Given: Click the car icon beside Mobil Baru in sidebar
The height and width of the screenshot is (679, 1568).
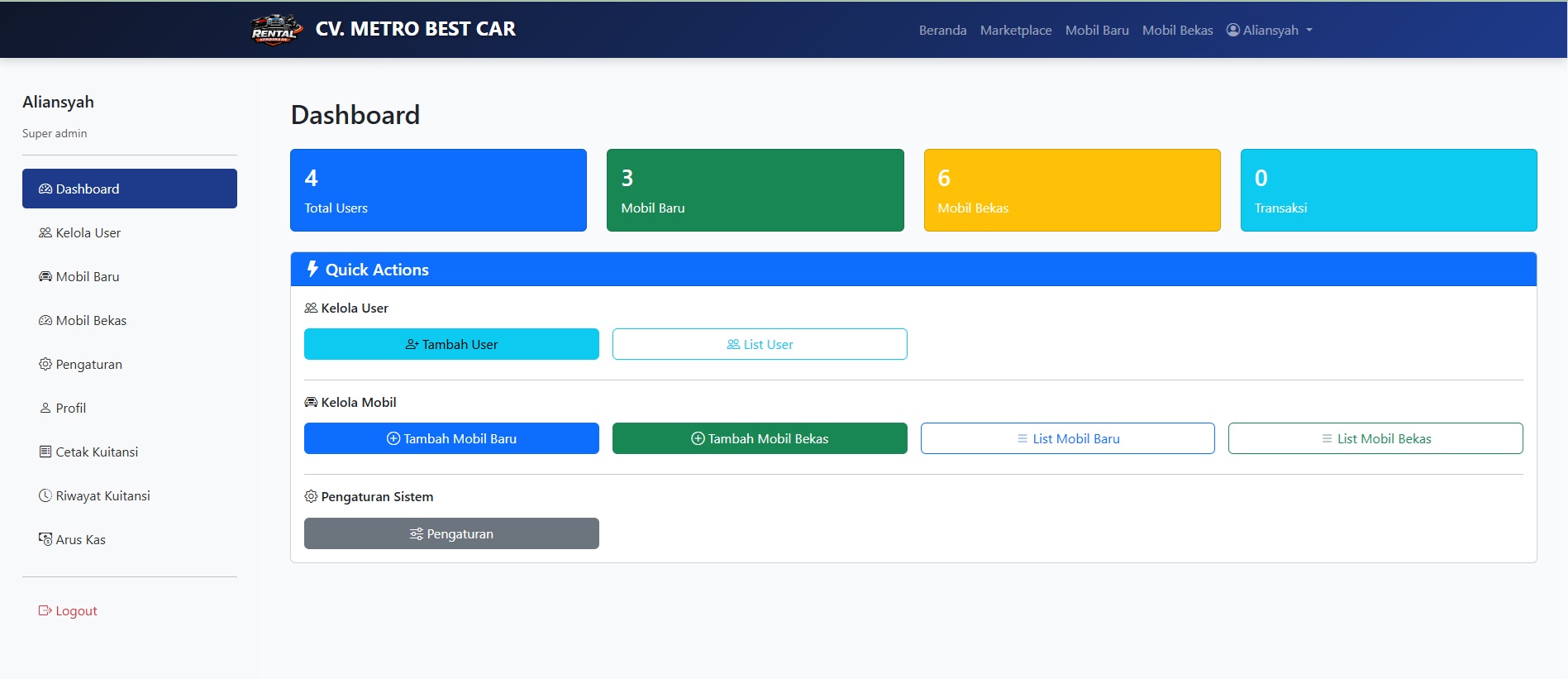Looking at the screenshot, I should tap(45, 277).
